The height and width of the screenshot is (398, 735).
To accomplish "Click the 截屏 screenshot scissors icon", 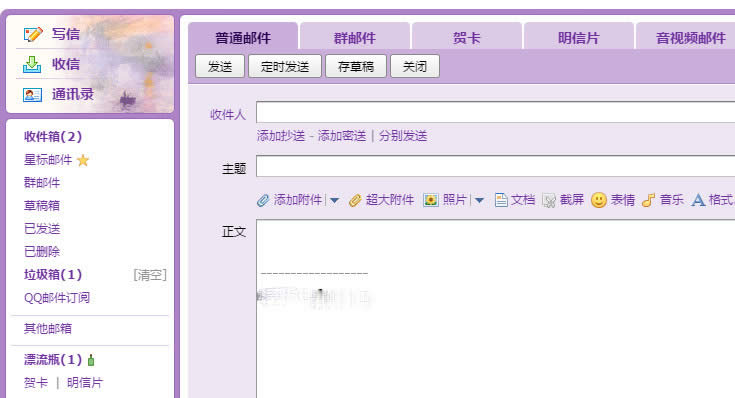I will tap(549, 201).
